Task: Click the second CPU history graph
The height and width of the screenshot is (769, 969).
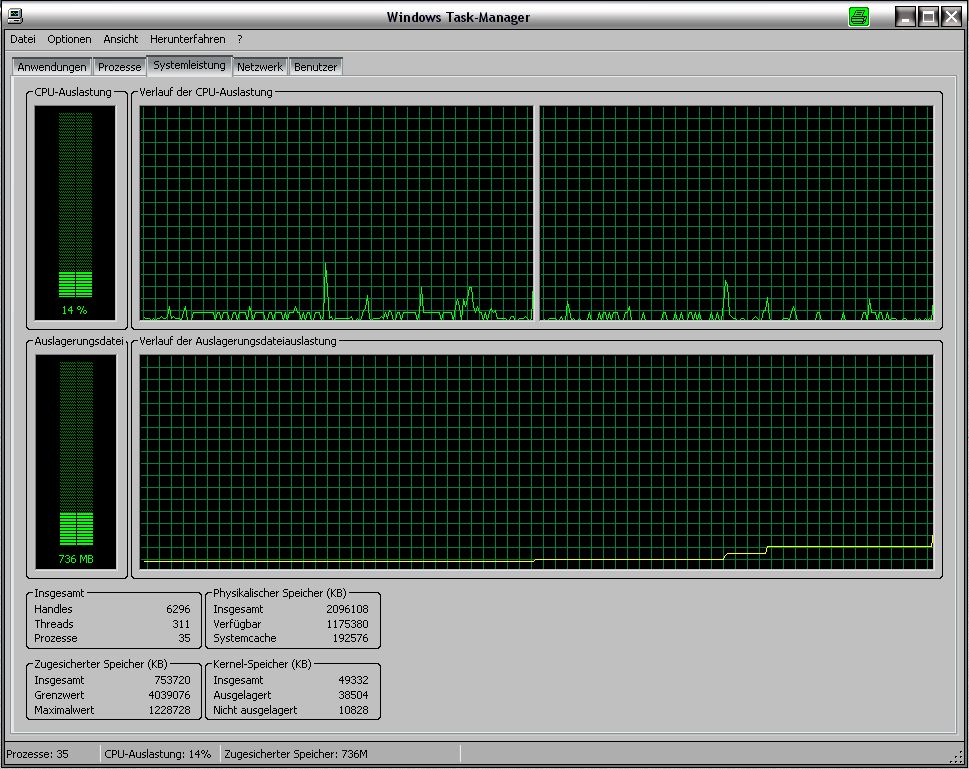Action: pos(737,213)
